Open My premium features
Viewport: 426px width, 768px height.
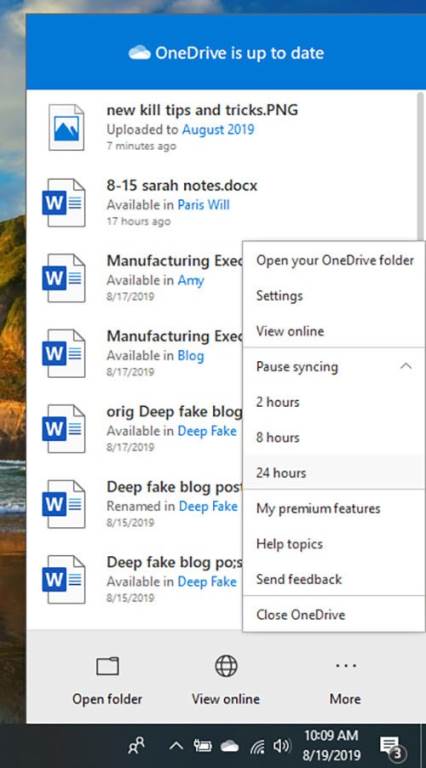pyautogui.click(x=334, y=508)
